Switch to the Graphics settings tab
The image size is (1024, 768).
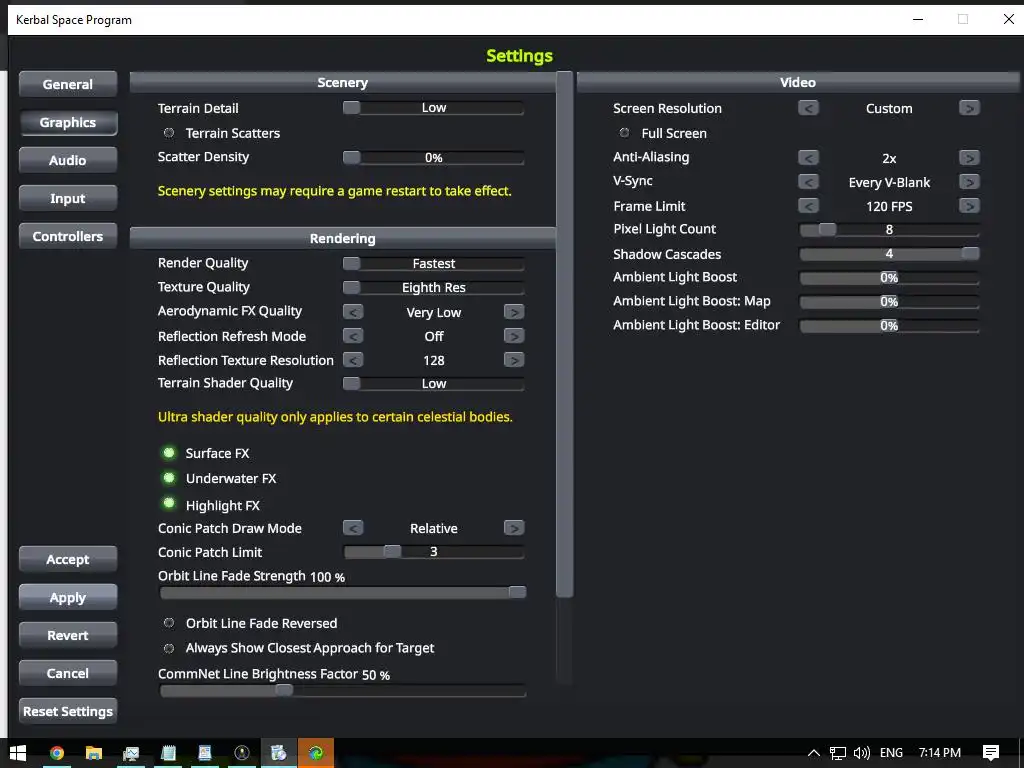(x=68, y=122)
